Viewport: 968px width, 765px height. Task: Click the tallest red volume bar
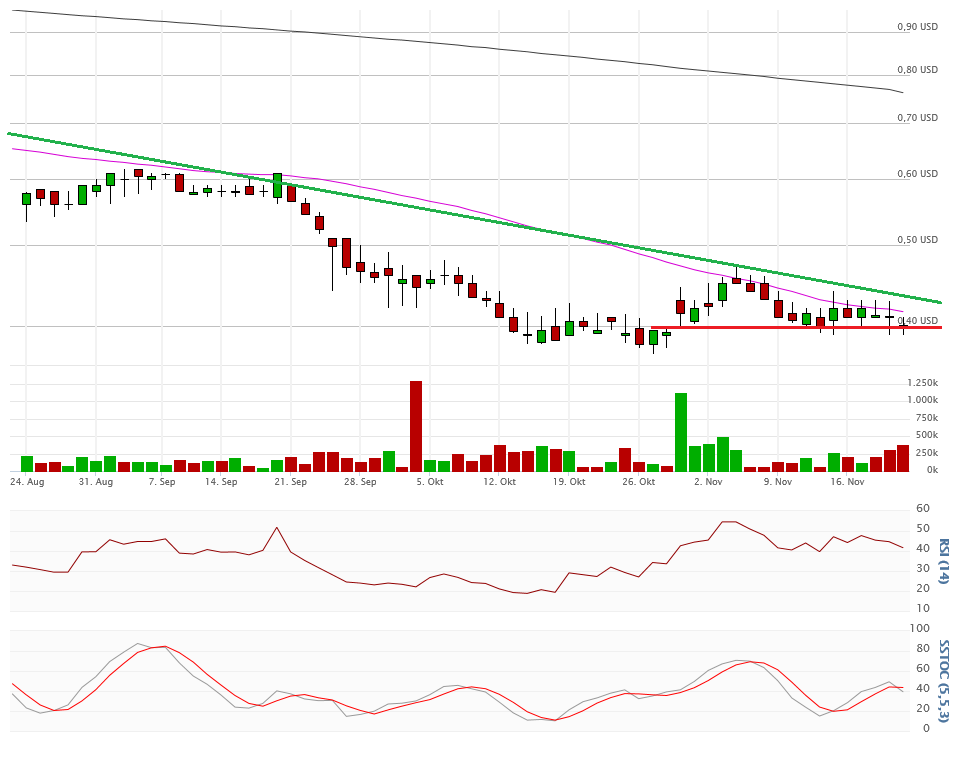tap(416, 425)
